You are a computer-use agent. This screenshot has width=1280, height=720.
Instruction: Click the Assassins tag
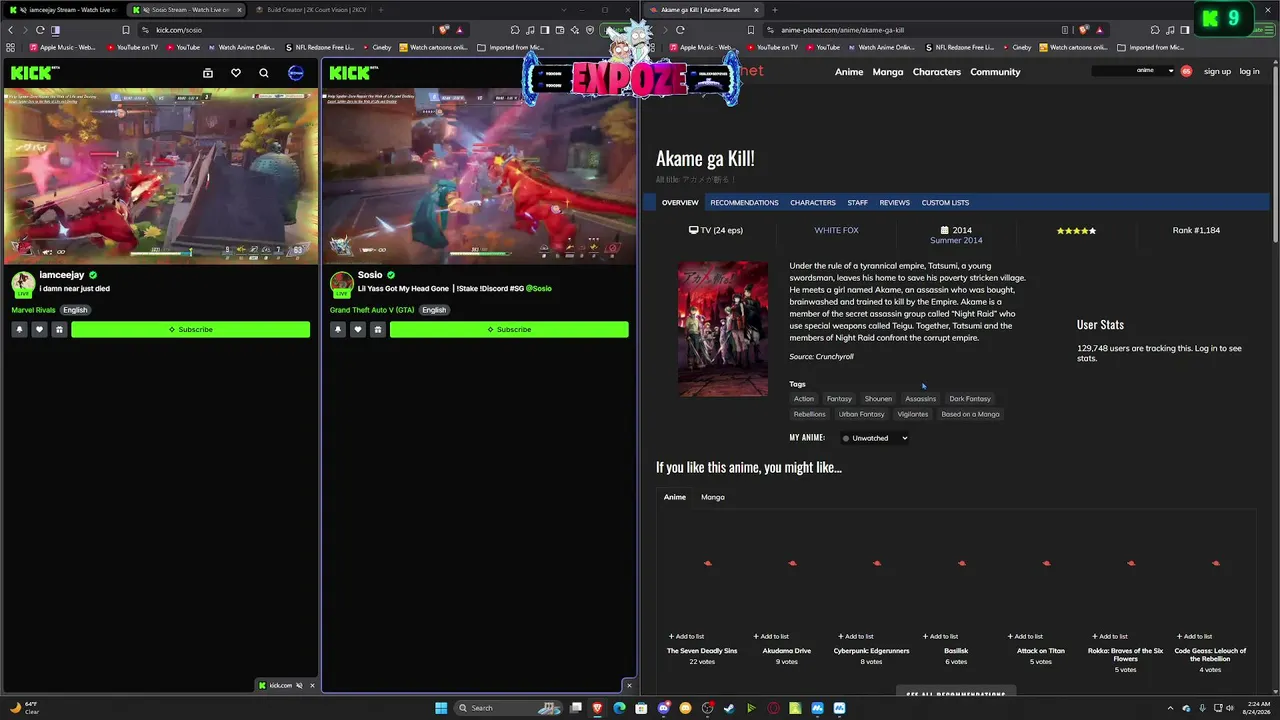coord(921,399)
